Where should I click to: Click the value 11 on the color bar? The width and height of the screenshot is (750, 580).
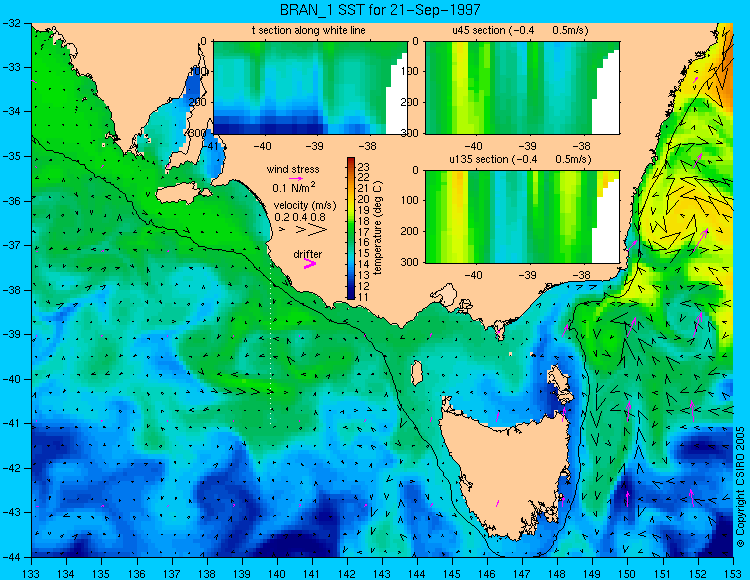[x=363, y=297]
